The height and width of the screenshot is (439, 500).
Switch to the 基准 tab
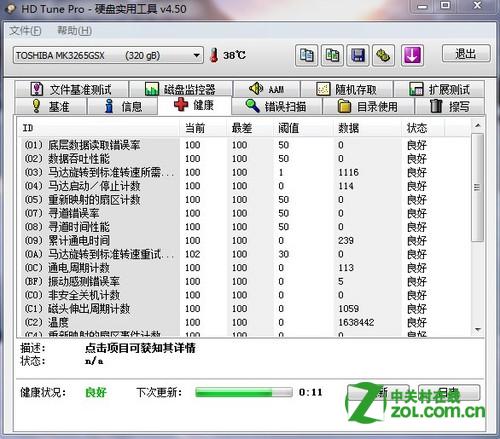(50, 107)
